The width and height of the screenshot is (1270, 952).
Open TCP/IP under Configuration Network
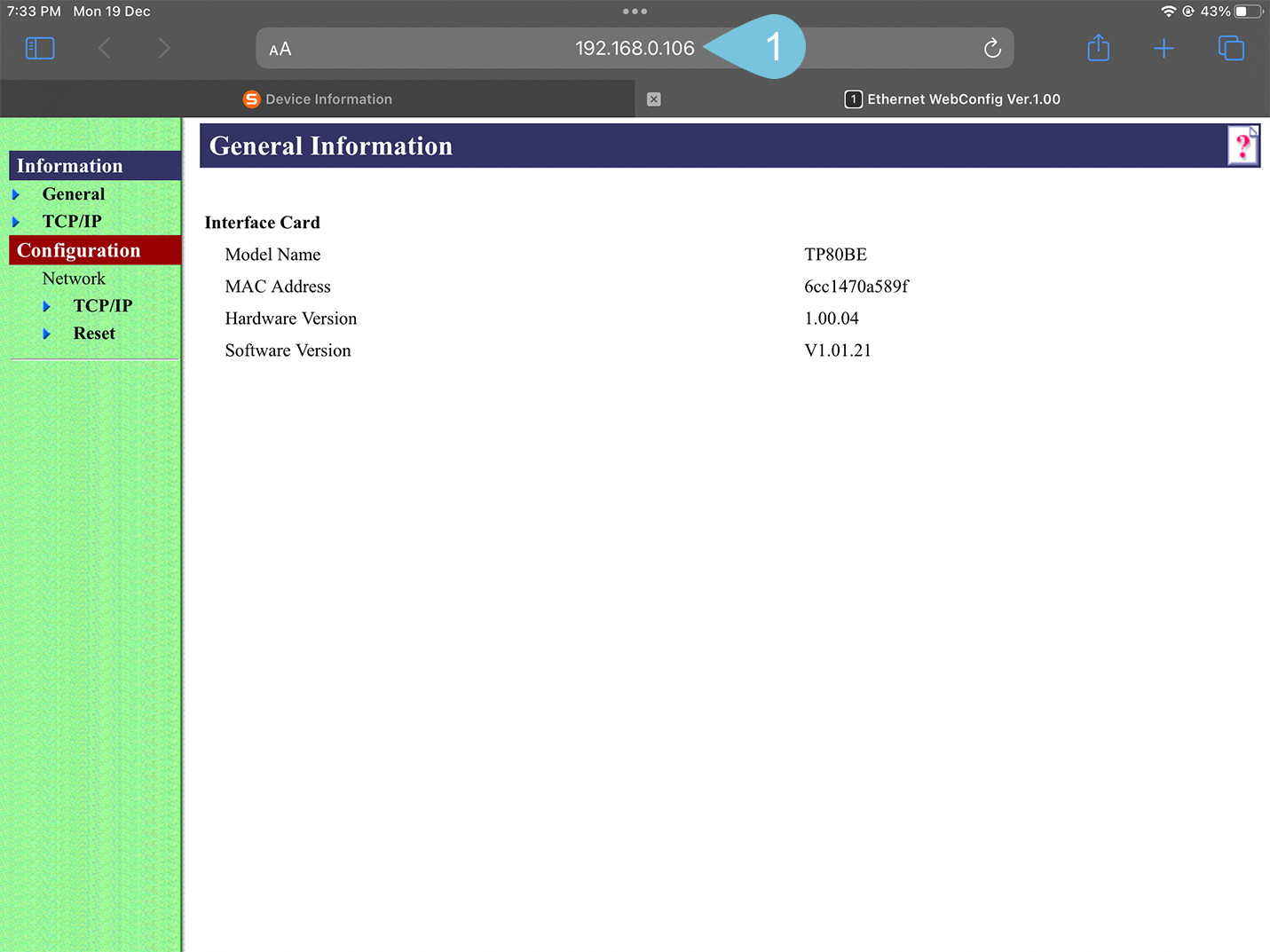103,306
